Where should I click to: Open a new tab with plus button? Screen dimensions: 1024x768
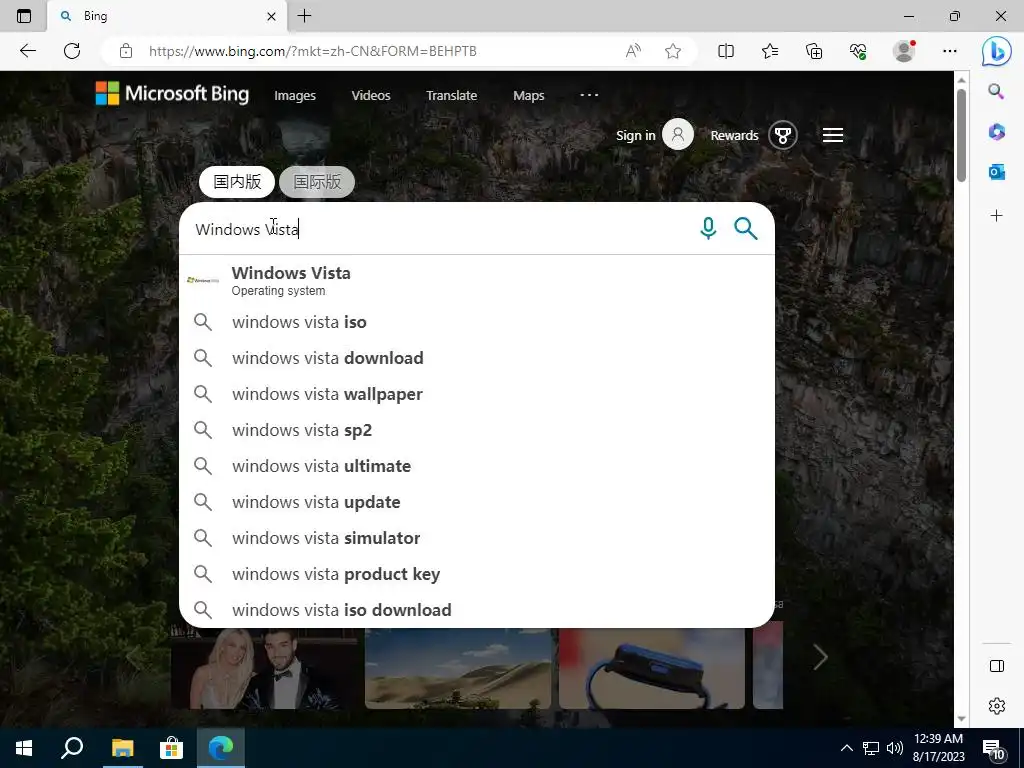(304, 16)
